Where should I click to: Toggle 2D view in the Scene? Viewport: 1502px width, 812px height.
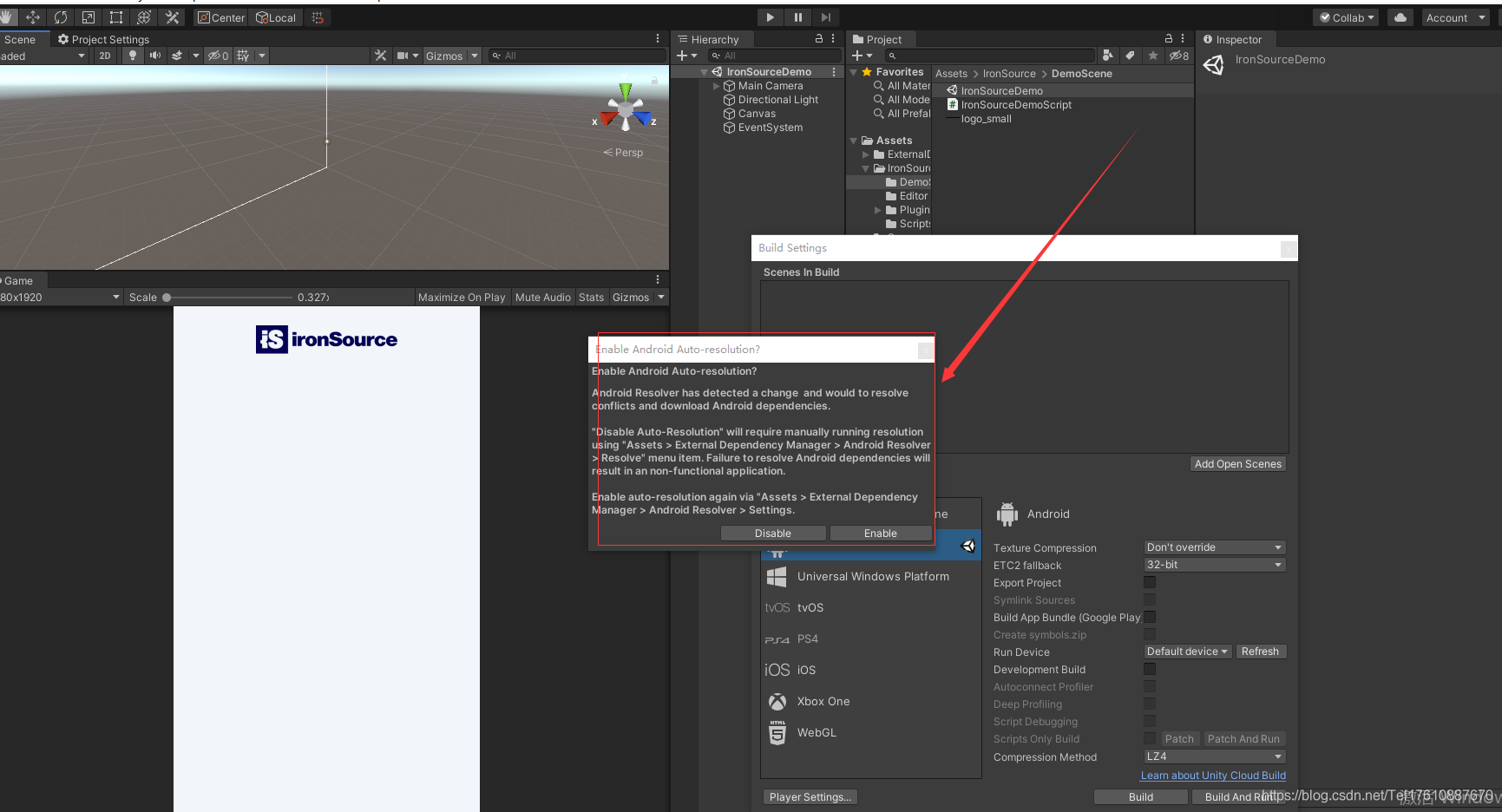coord(105,56)
